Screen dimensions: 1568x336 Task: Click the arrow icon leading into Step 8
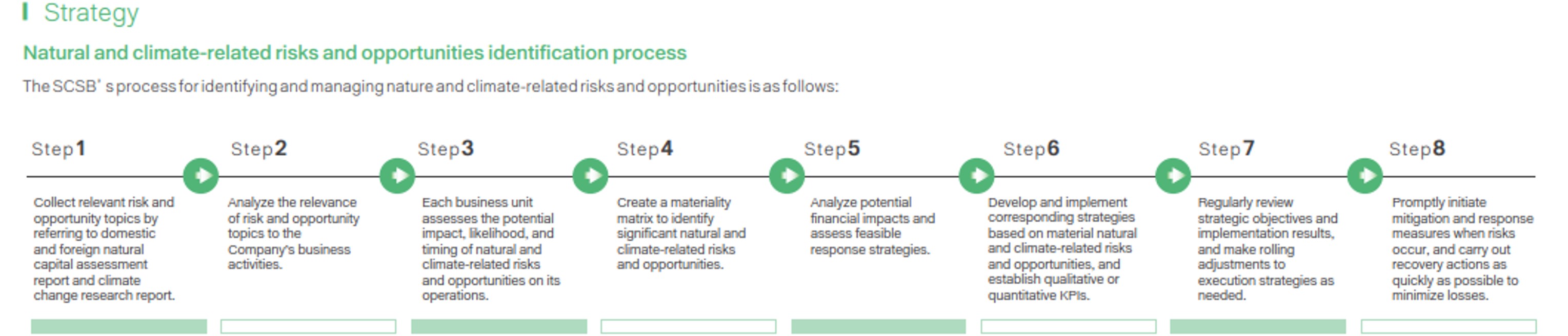tap(1365, 176)
